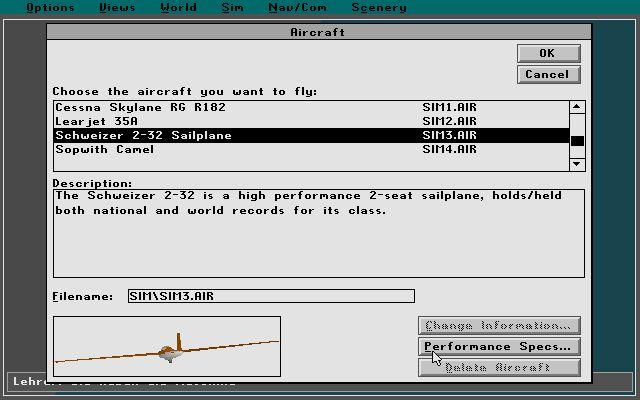Viewport: 640px width, 400px height.
Task: Open the Scenery menu
Action: click(x=379, y=7)
